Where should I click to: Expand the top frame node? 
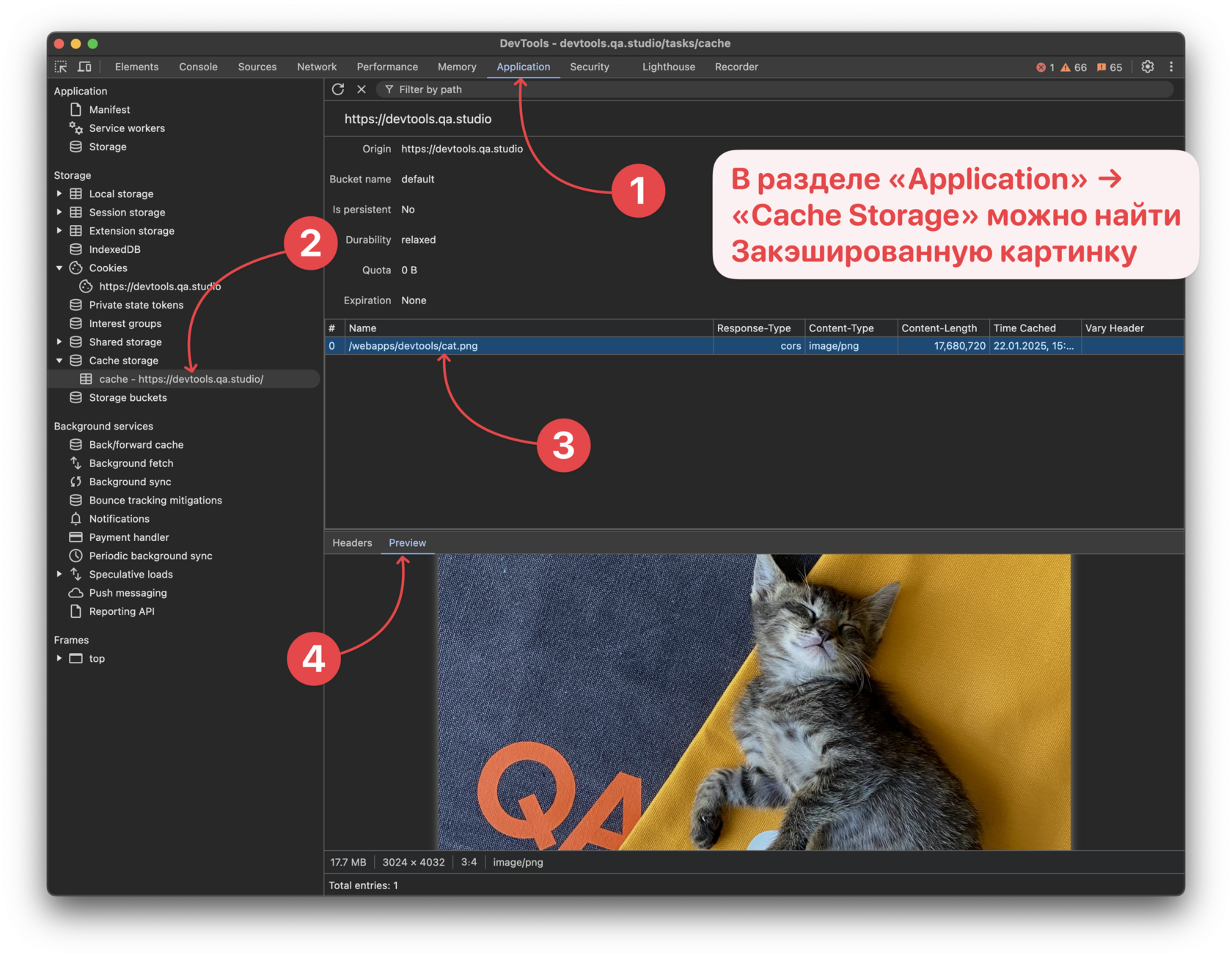tap(59, 658)
